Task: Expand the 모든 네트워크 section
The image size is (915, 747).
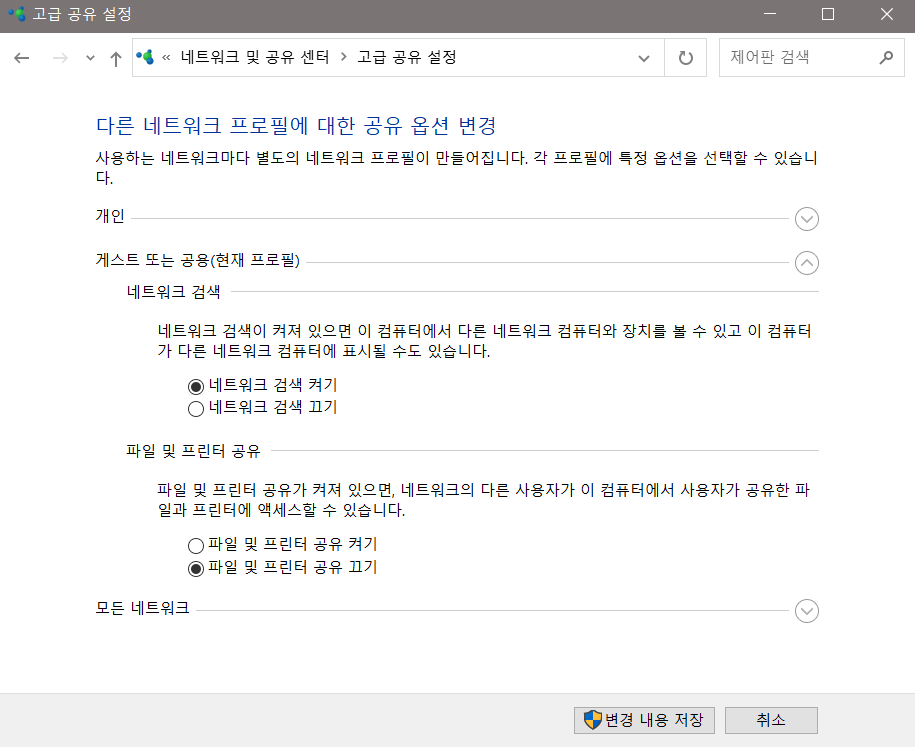Action: coord(806,610)
